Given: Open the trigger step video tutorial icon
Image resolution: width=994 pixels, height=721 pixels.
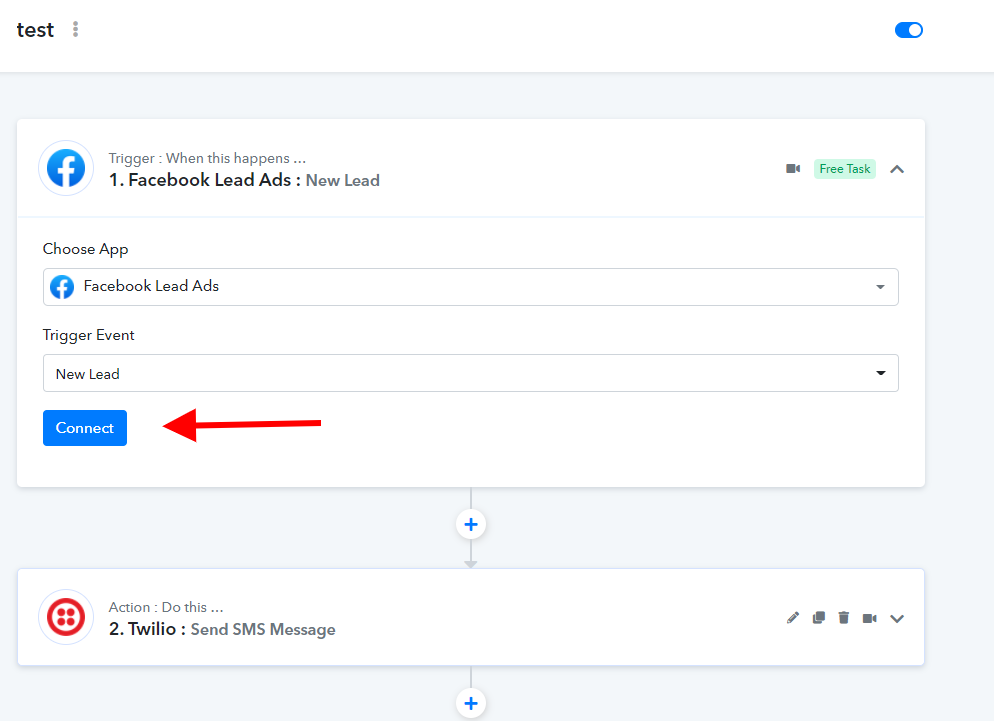Looking at the screenshot, I should pyautogui.click(x=793, y=169).
